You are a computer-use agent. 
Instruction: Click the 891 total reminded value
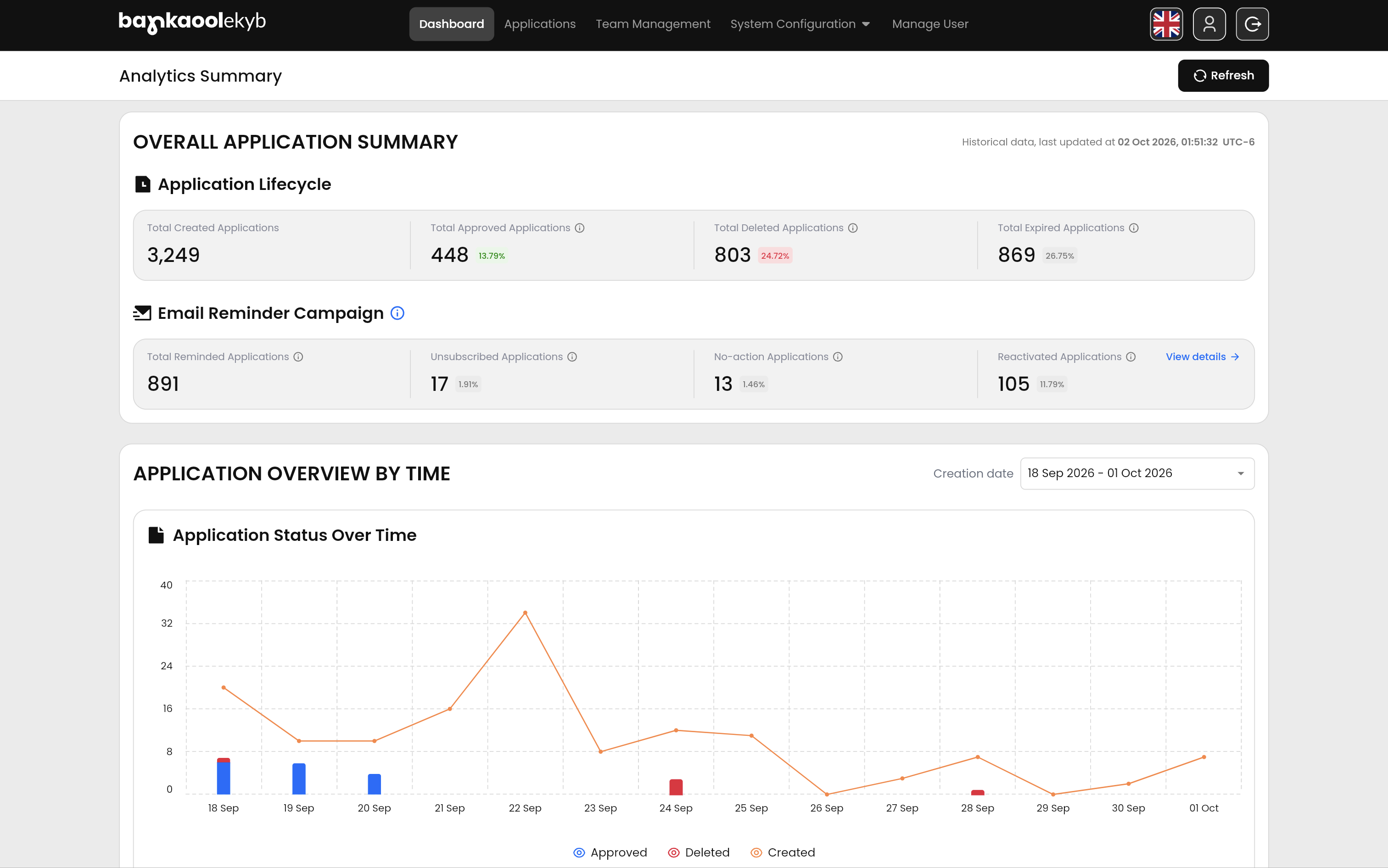[163, 384]
